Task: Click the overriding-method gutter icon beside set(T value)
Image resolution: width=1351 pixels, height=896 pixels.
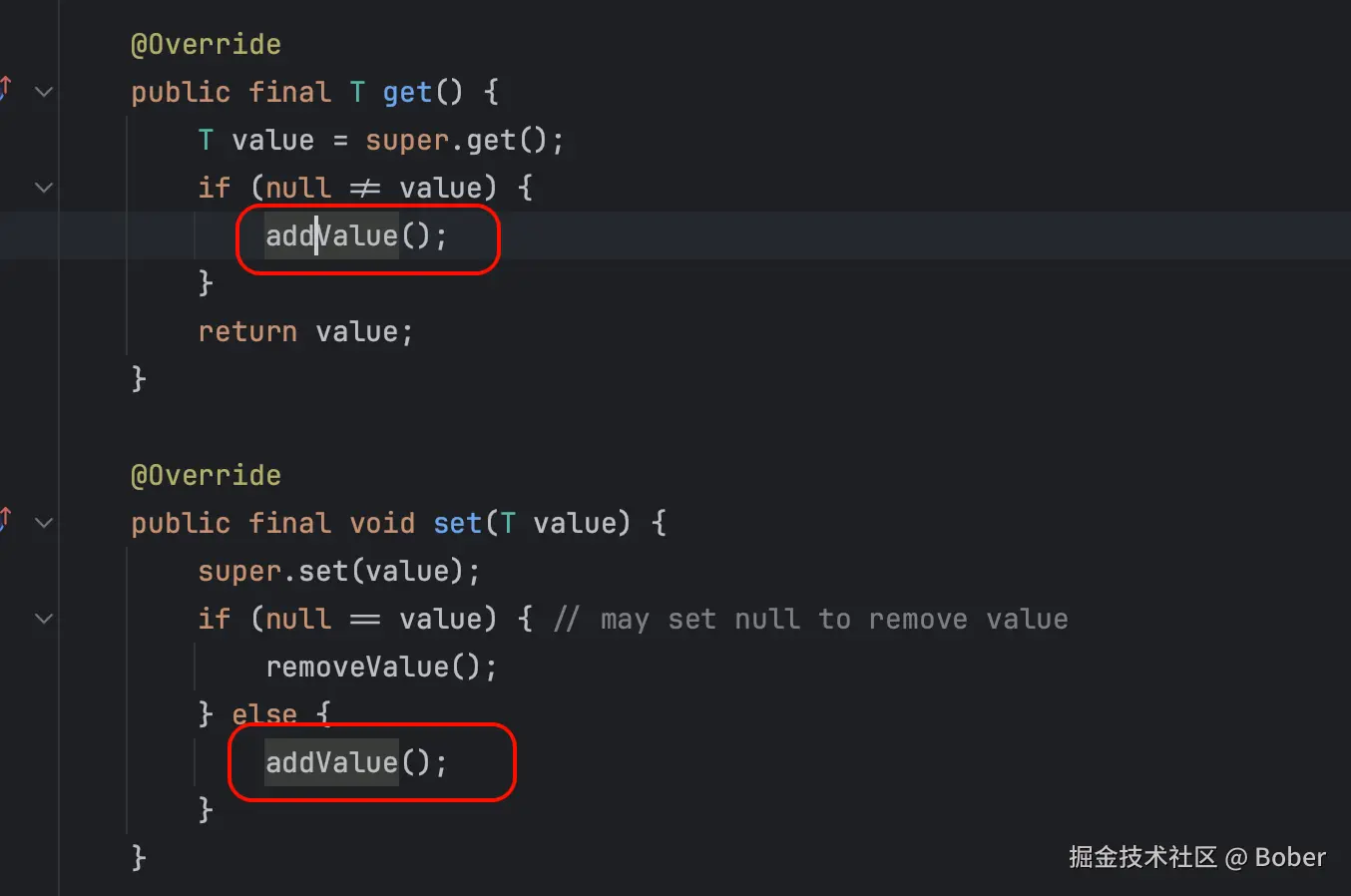Action: [6, 521]
